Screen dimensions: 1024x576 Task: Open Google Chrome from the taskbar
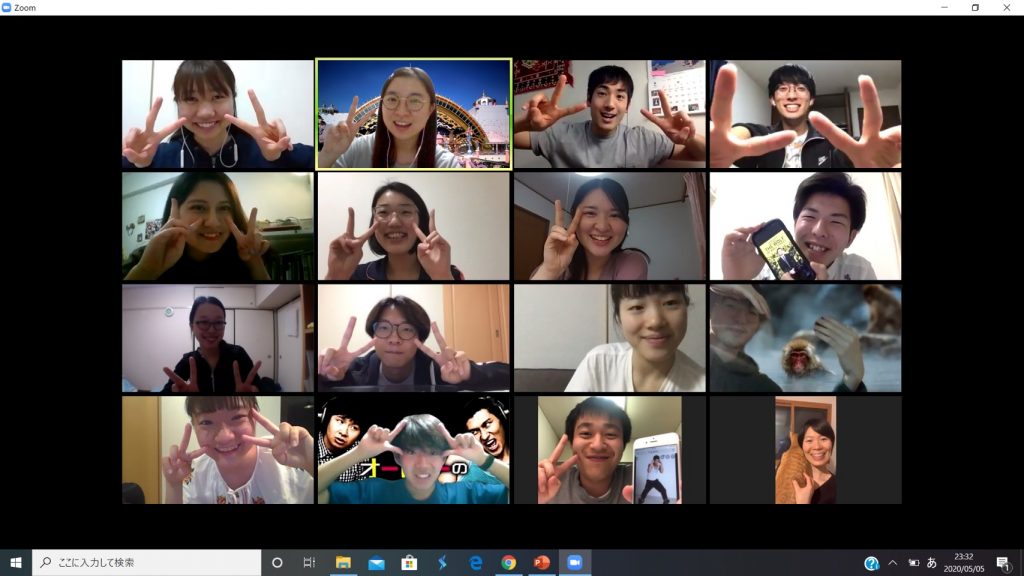508,562
